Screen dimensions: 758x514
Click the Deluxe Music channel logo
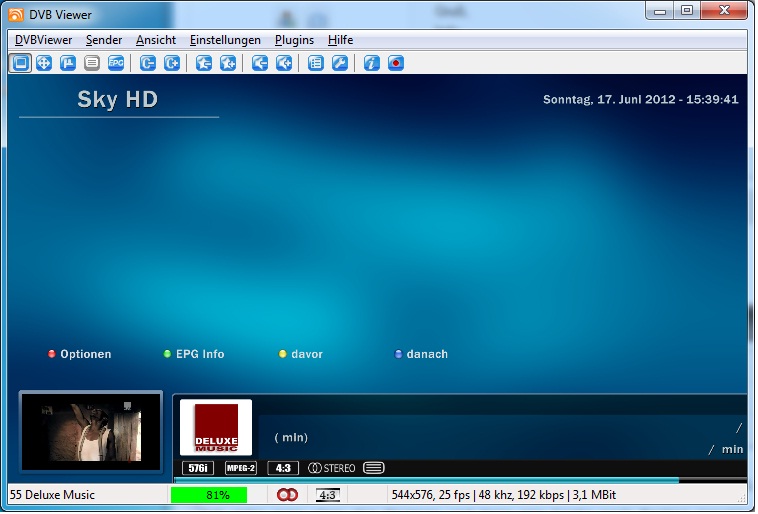216,427
